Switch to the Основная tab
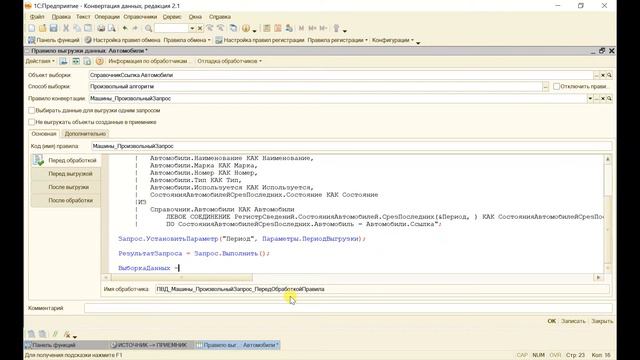Image resolution: width=640 pixels, height=360 pixels. click(44, 134)
